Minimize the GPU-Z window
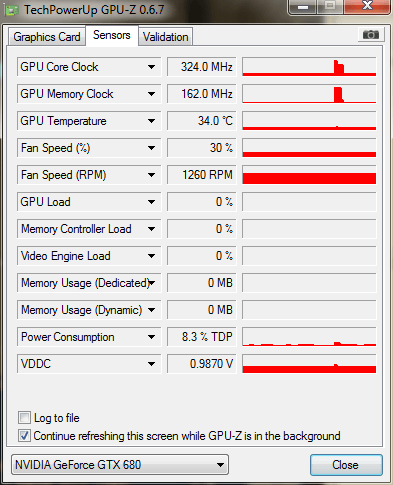This screenshot has height=485, width=393. tap(303, 7)
